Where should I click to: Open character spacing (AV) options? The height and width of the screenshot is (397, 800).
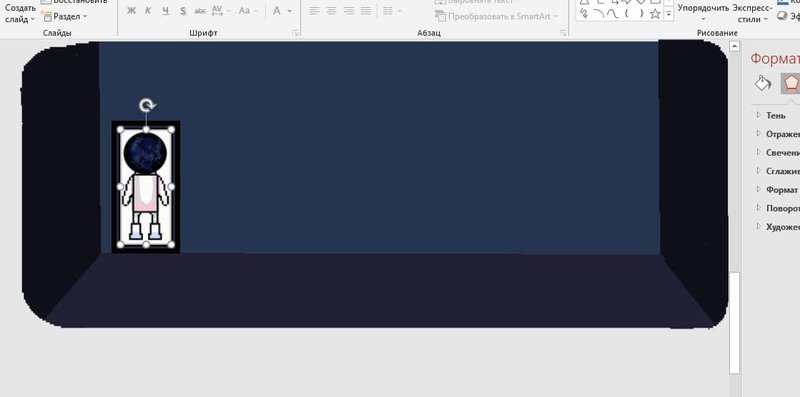coord(220,11)
